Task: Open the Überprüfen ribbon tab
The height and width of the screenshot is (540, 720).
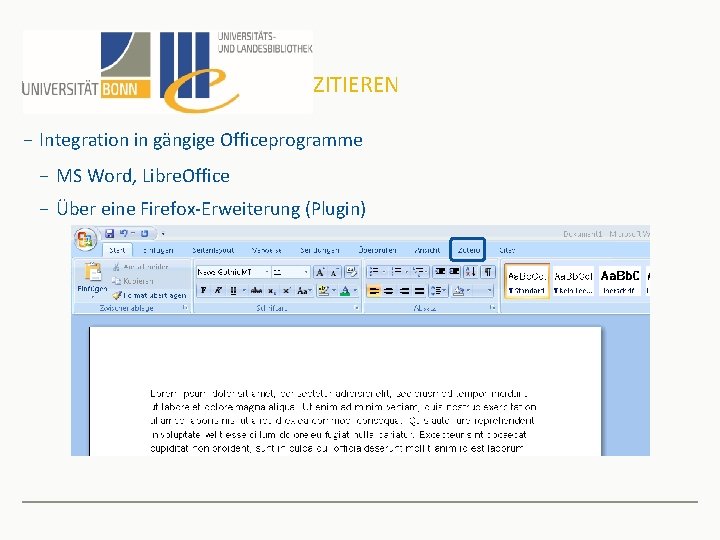Action: click(x=377, y=250)
